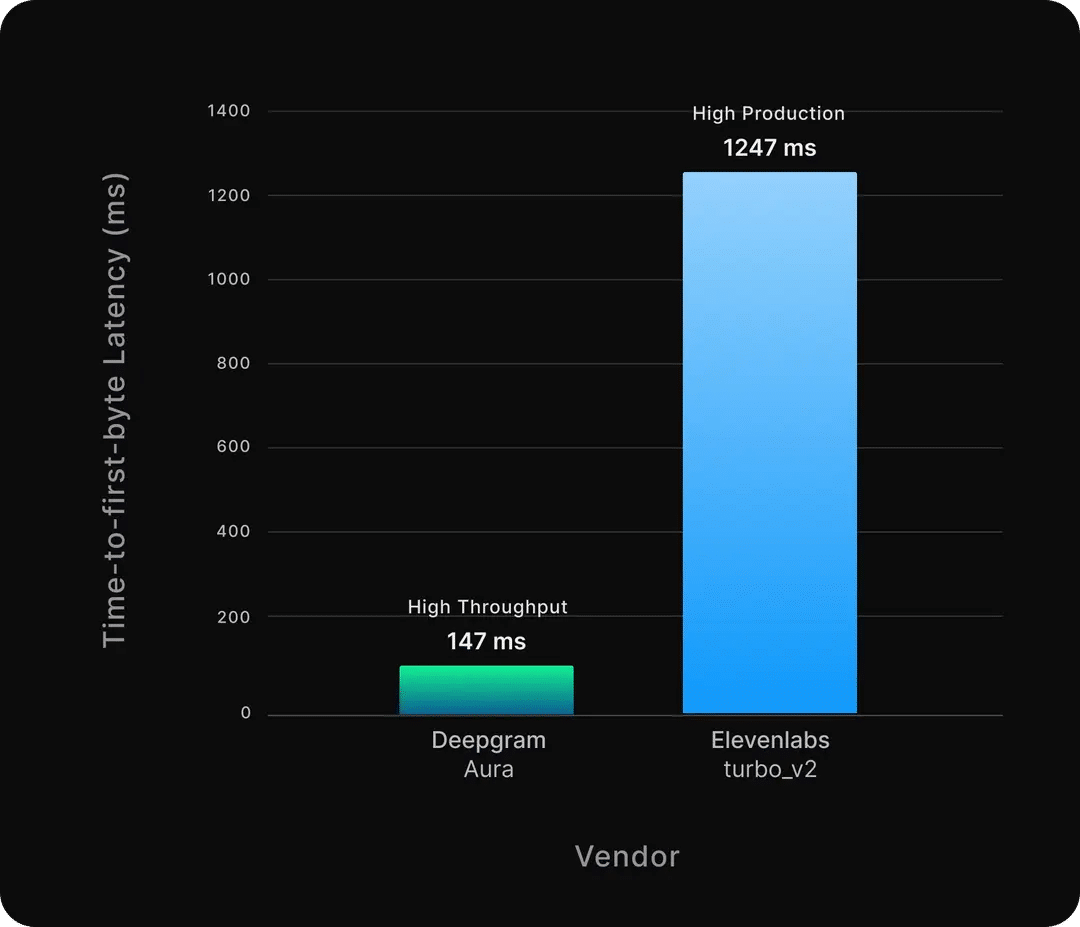
Task: Click the Time-to-first-byte Latency axis title
Action: point(114,410)
